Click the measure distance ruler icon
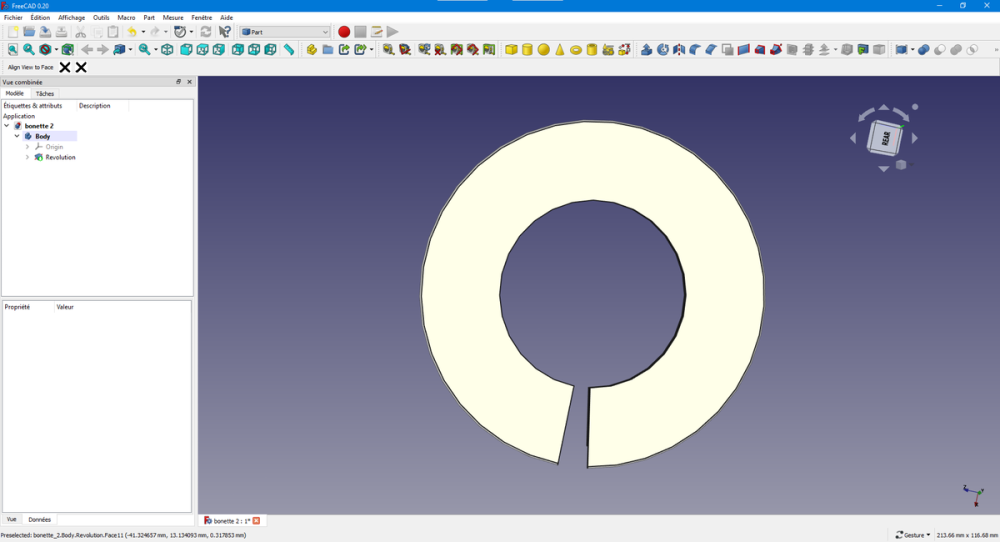Screen dimensions: 1000x542 tap(289, 49)
